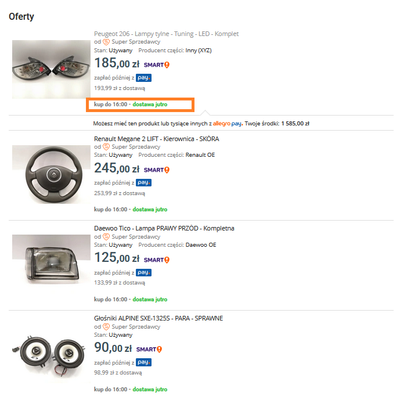Click the highlighted kup do 16:00 dostawa jutro text

(x=130, y=104)
